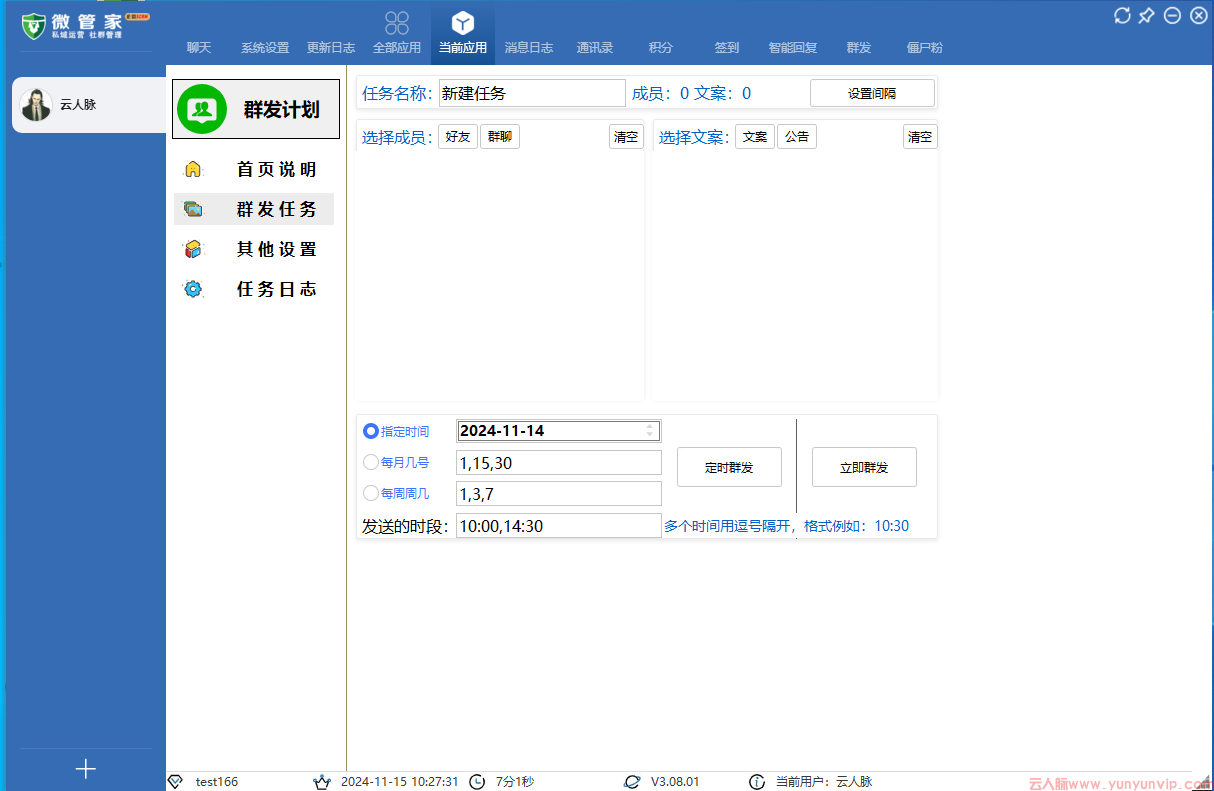Click the pin icon at top right
Screen dimensions: 1214x791
tap(1146, 15)
